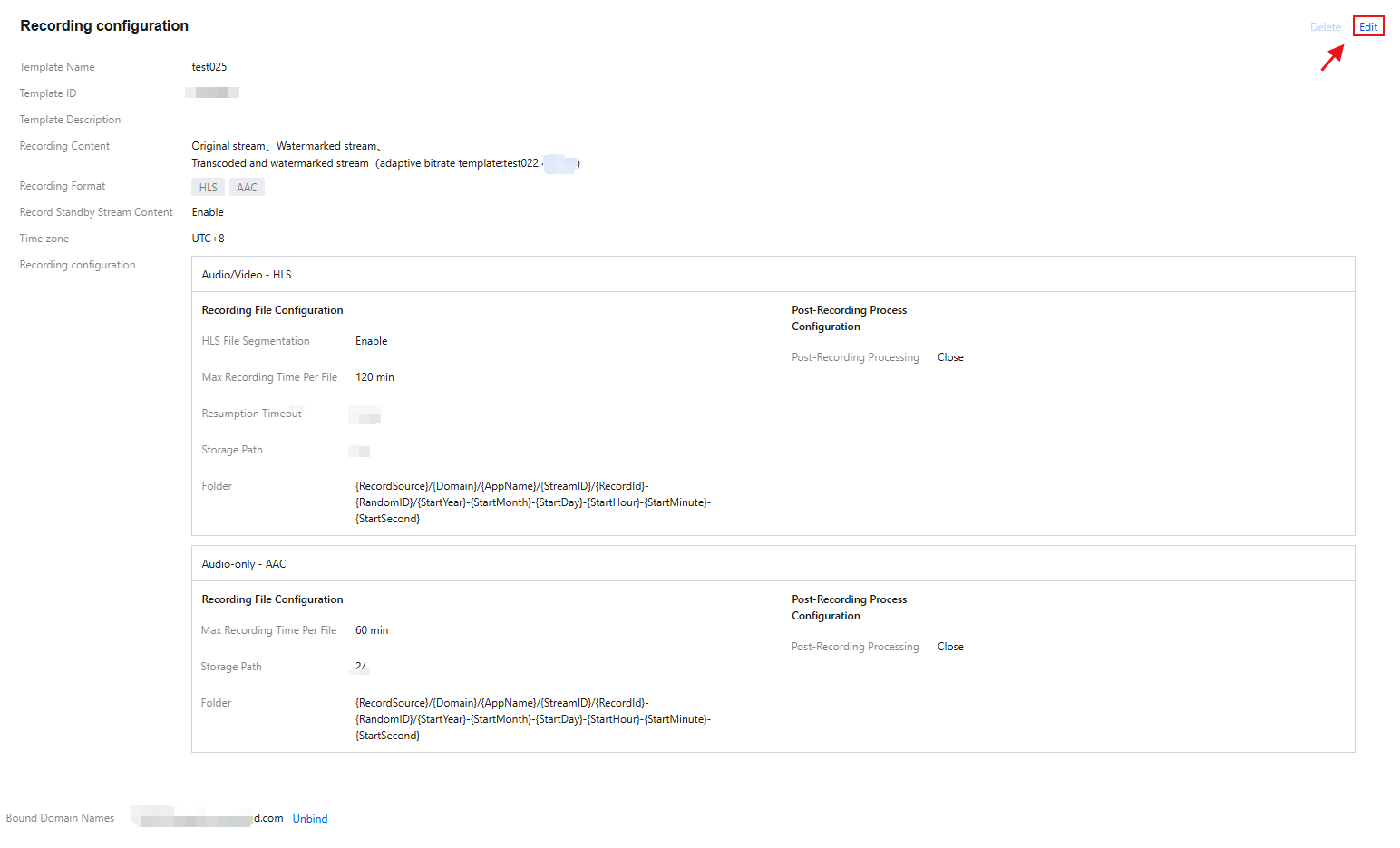
Task: Click the Audio/Video - HLS section header
Action: (247, 275)
